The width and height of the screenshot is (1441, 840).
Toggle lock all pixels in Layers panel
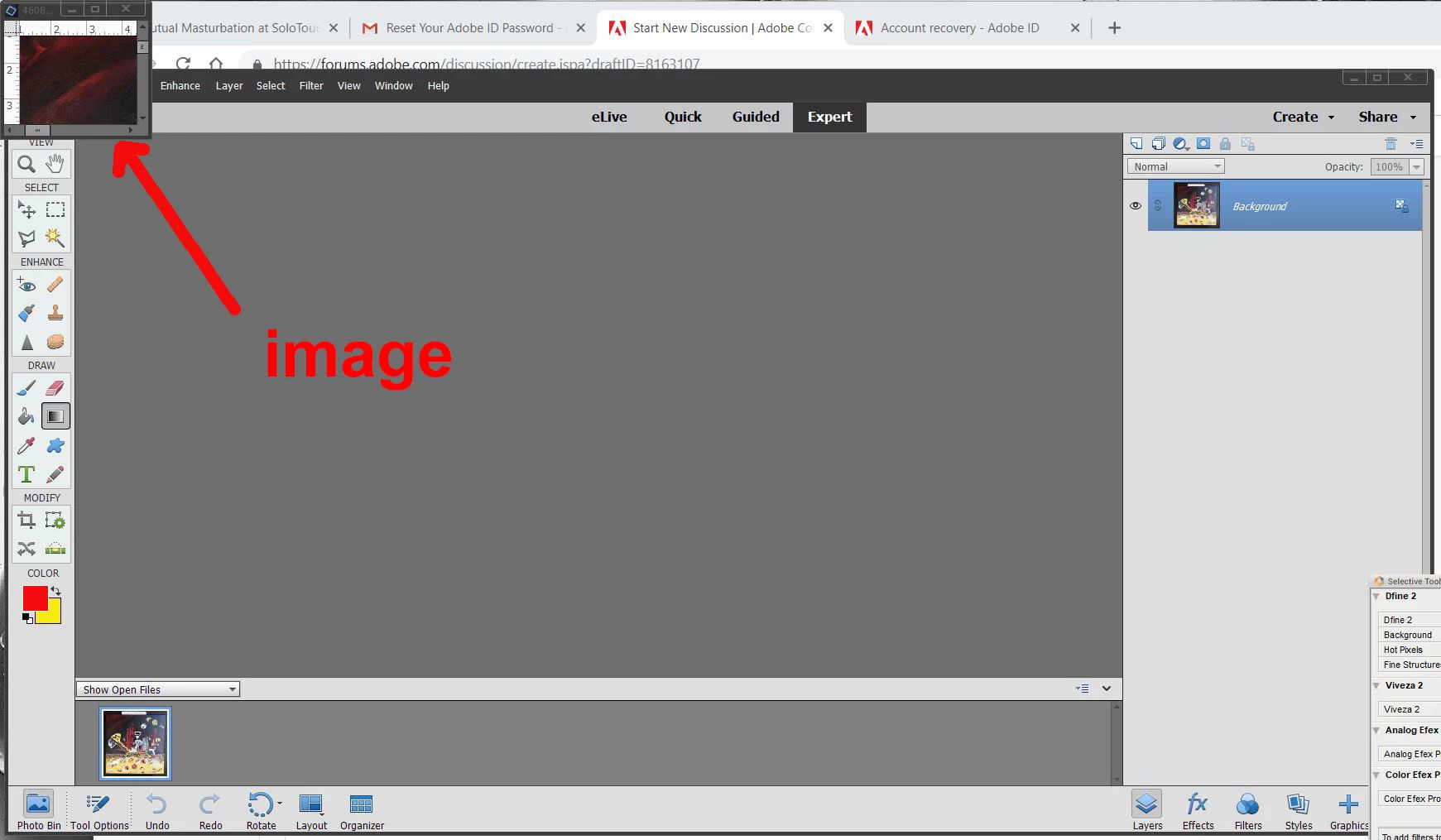coord(1225,144)
